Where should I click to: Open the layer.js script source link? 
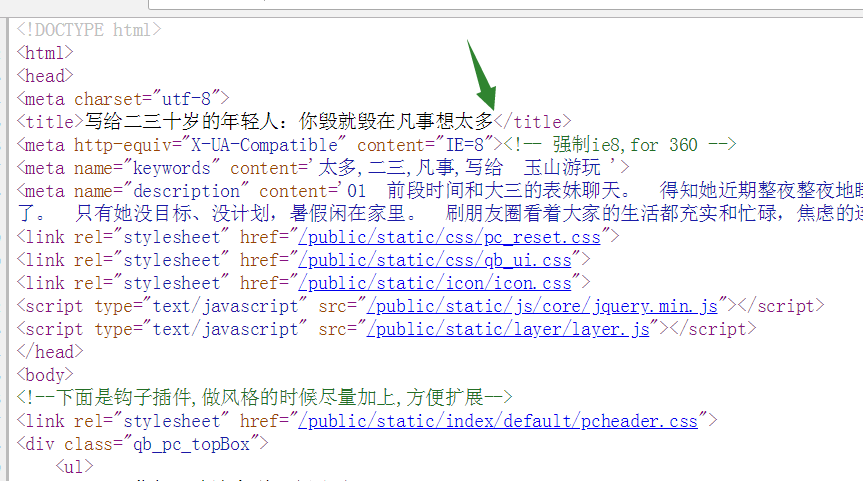click(x=509, y=329)
